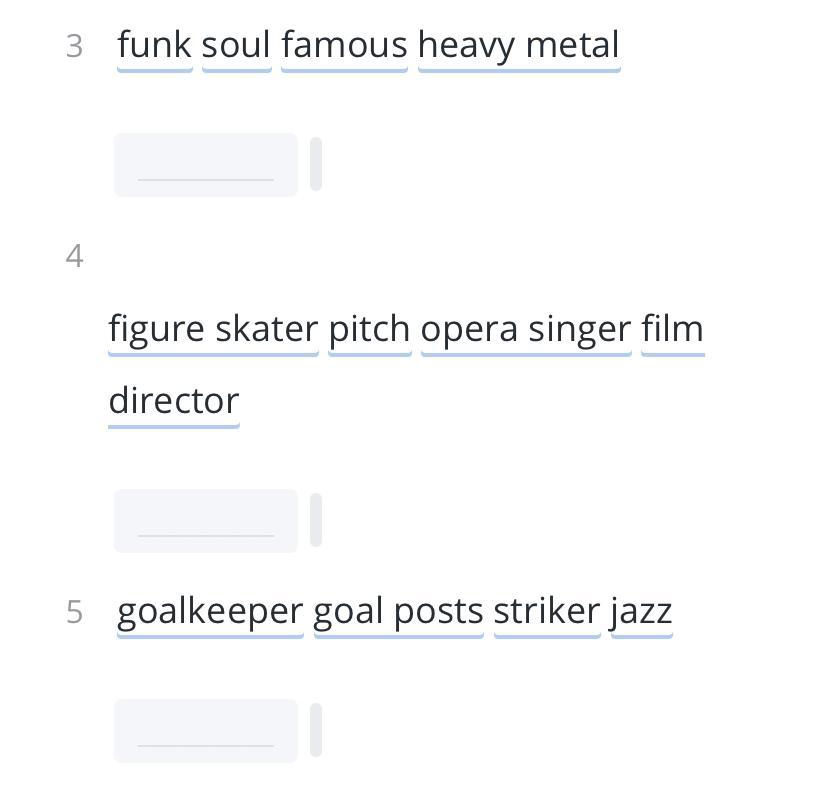
Task: Click the gray bar next to answer 4
Action: [x=316, y=521]
